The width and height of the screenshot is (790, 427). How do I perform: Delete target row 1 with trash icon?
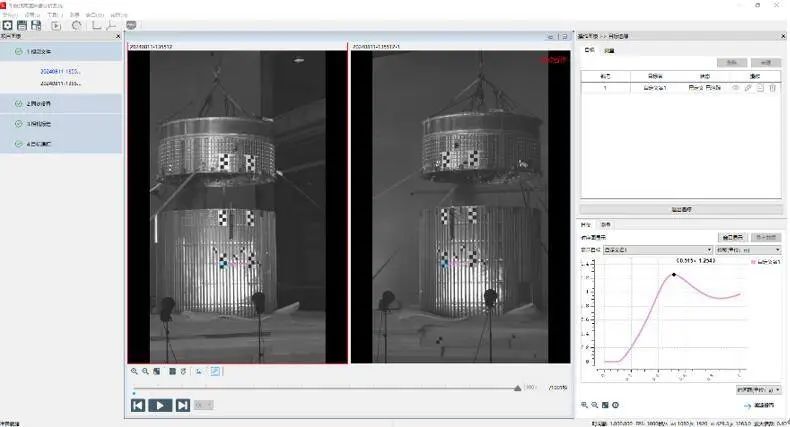(x=772, y=88)
